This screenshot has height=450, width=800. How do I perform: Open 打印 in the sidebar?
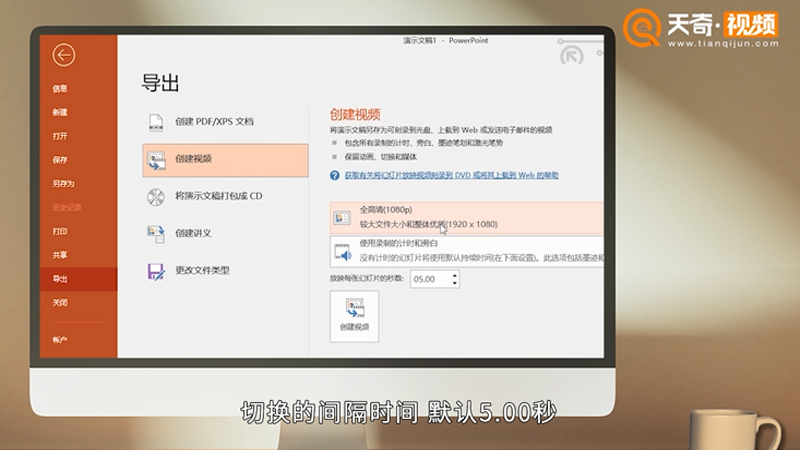coord(60,231)
